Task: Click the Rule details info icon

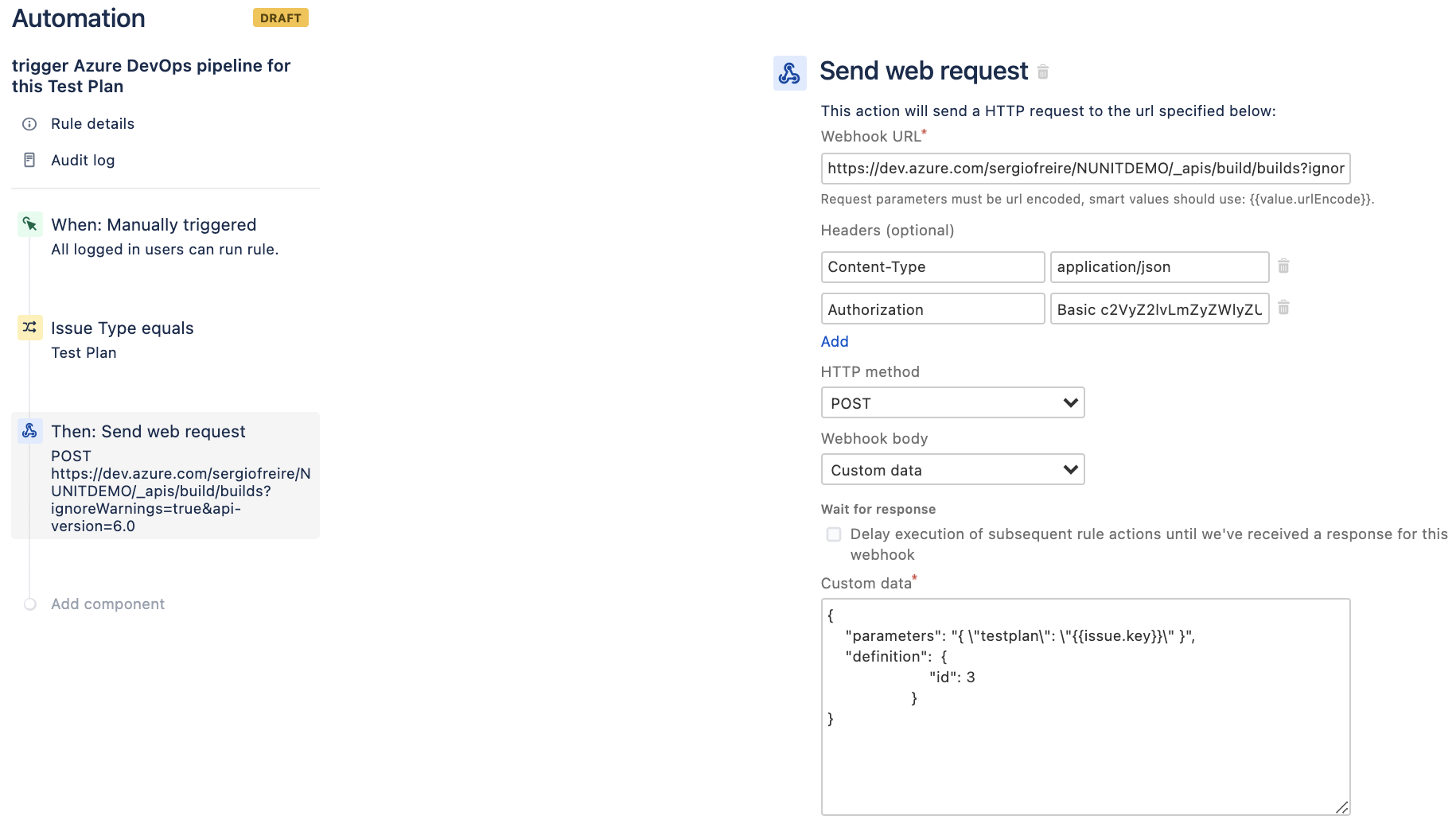Action: pyautogui.click(x=29, y=124)
